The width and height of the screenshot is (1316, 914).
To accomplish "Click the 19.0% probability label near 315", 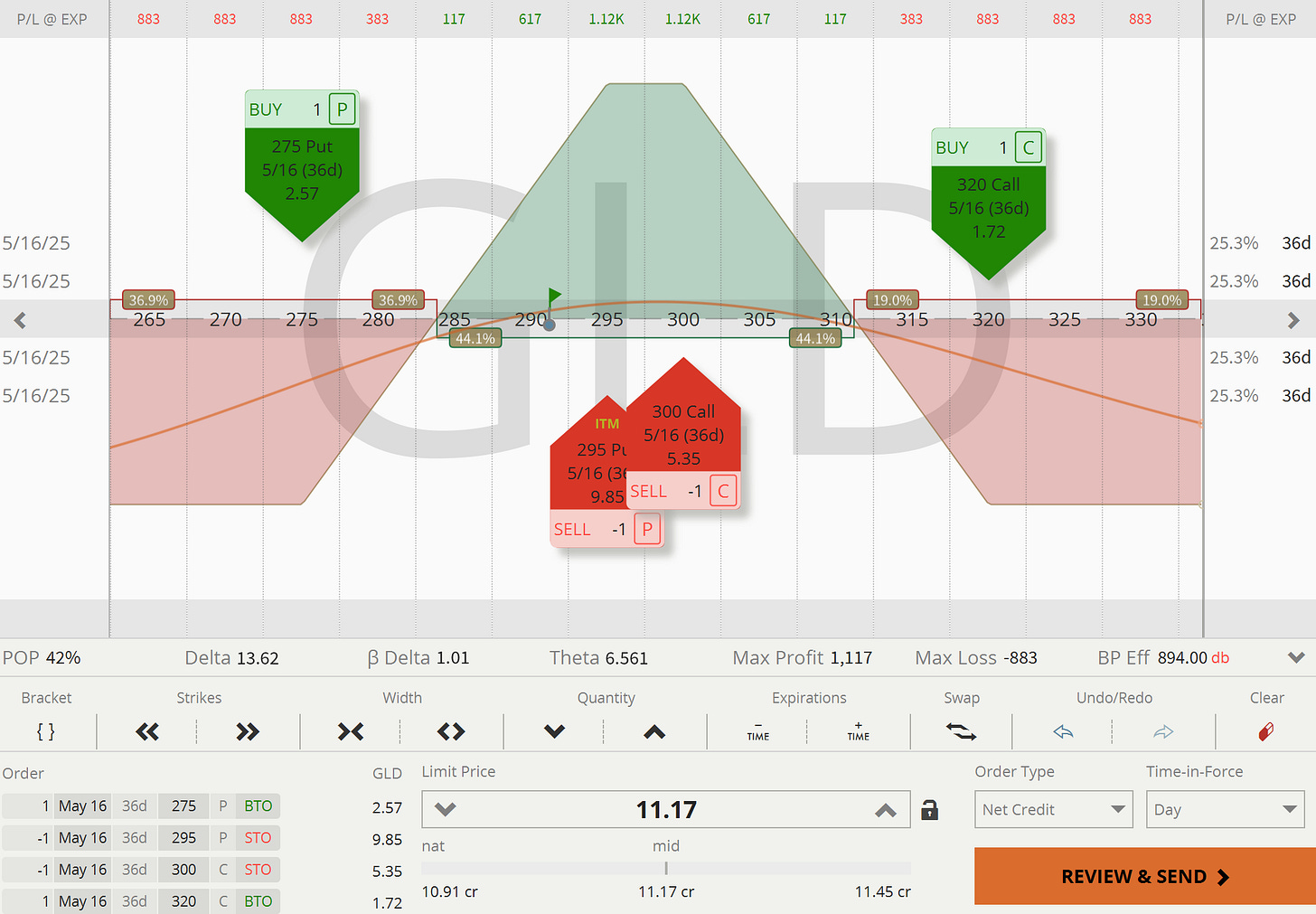I will pos(892,300).
